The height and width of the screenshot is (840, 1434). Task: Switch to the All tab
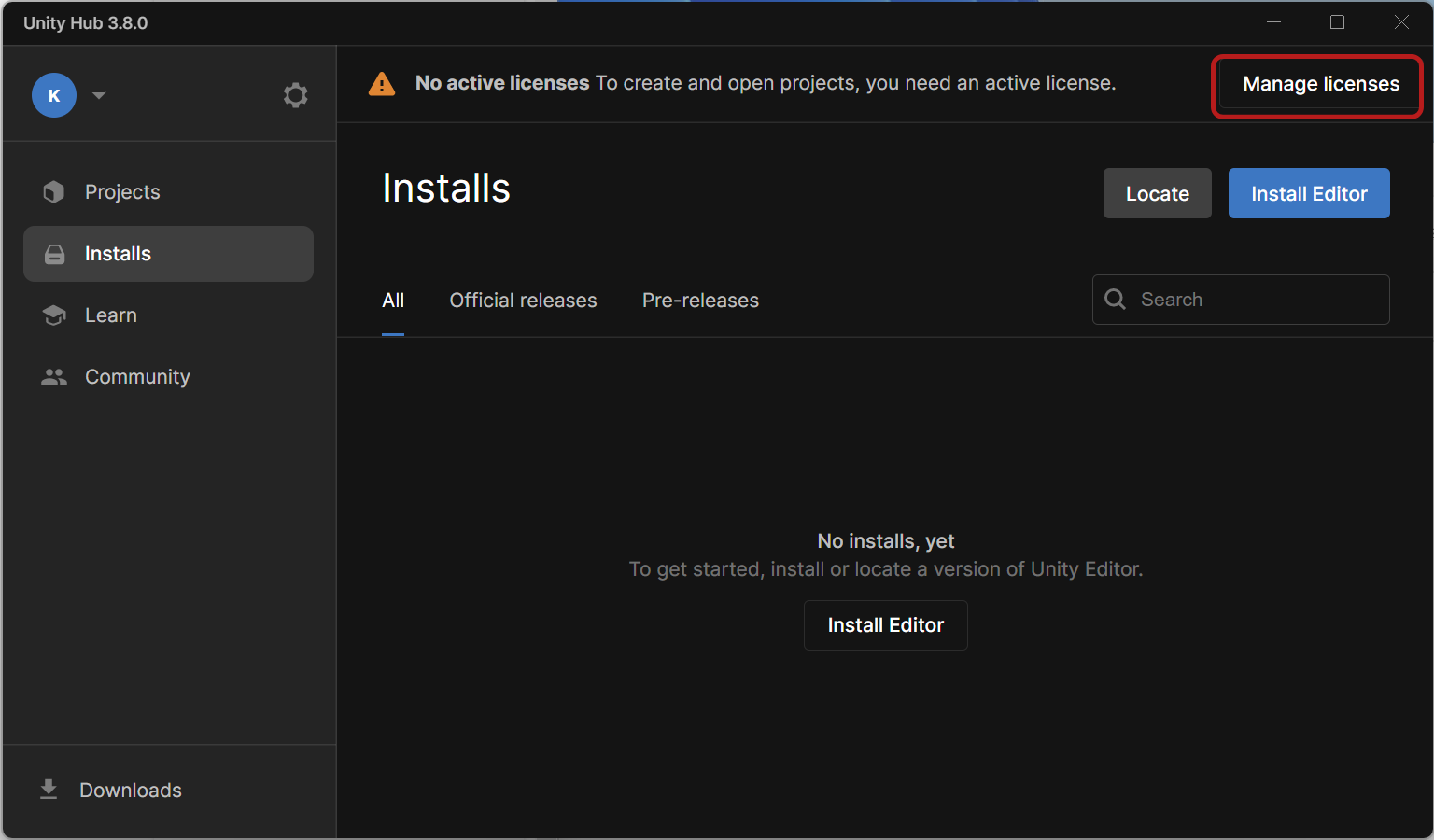(393, 301)
